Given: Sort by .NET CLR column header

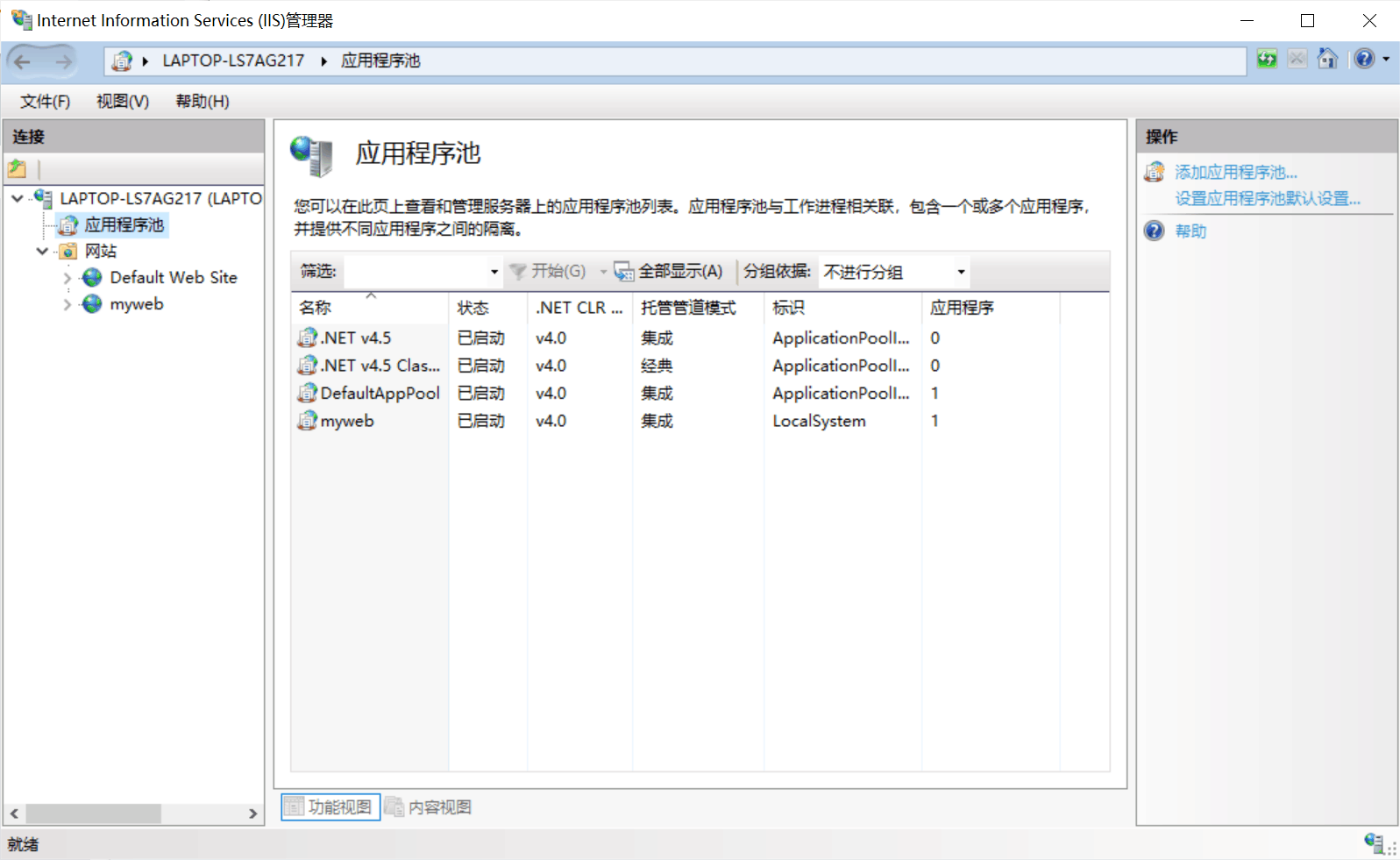Looking at the screenshot, I should (x=579, y=308).
